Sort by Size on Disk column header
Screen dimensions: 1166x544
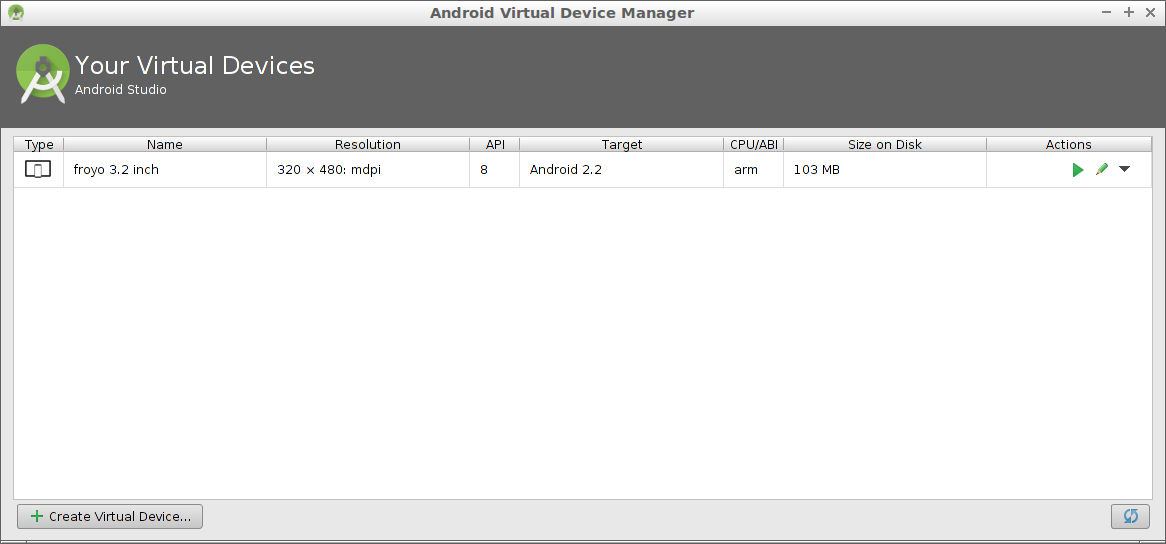point(885,144)
